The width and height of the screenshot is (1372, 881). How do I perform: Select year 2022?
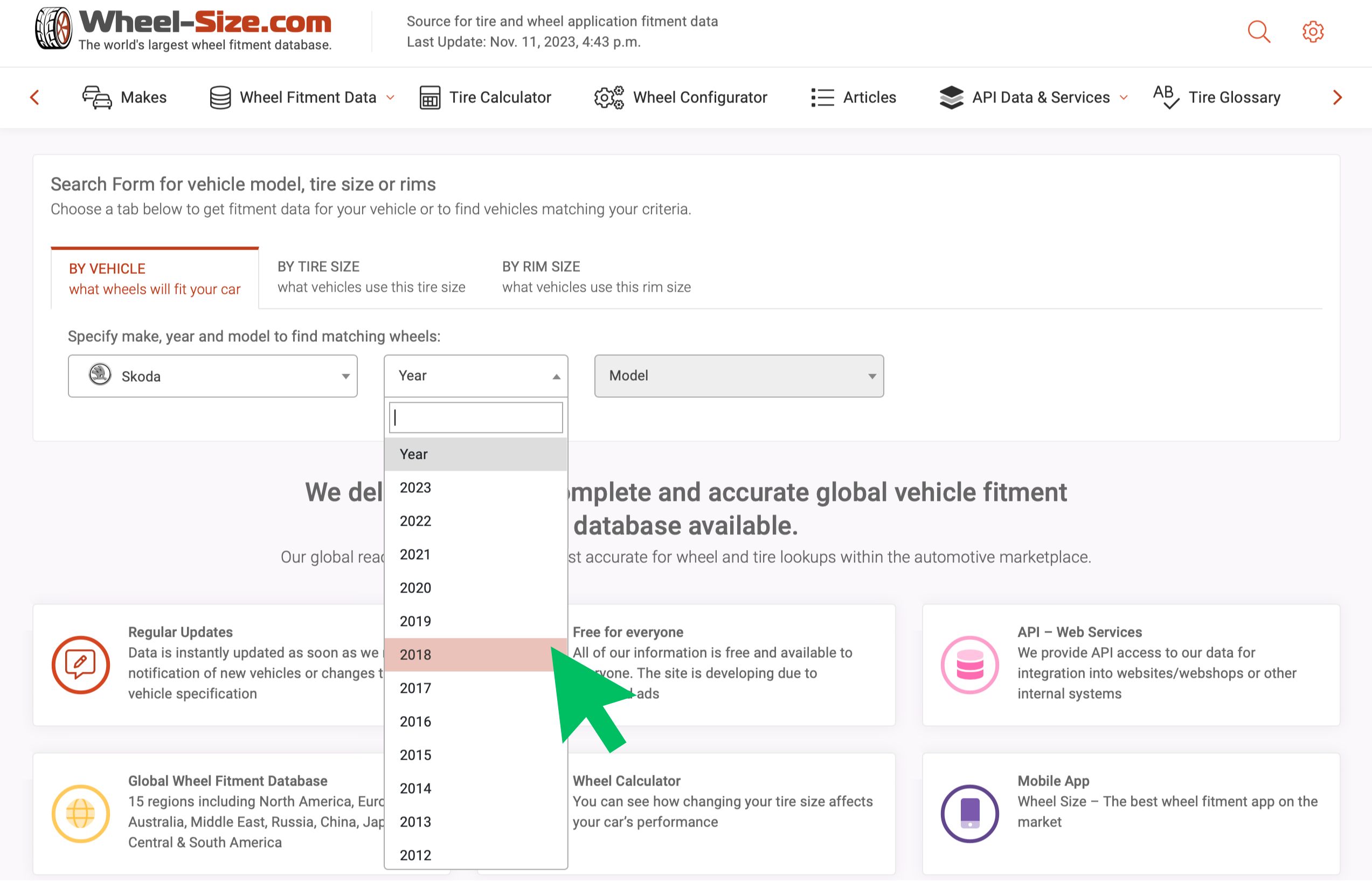point(476,521)
